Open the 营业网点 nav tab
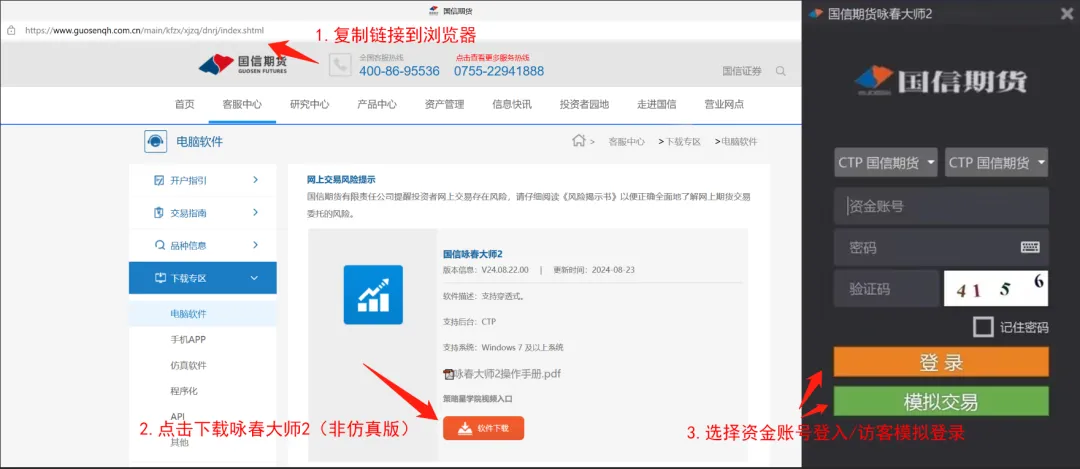This screenshot has height=469, width=1080. pyautogui.click(x=724, y=105)
